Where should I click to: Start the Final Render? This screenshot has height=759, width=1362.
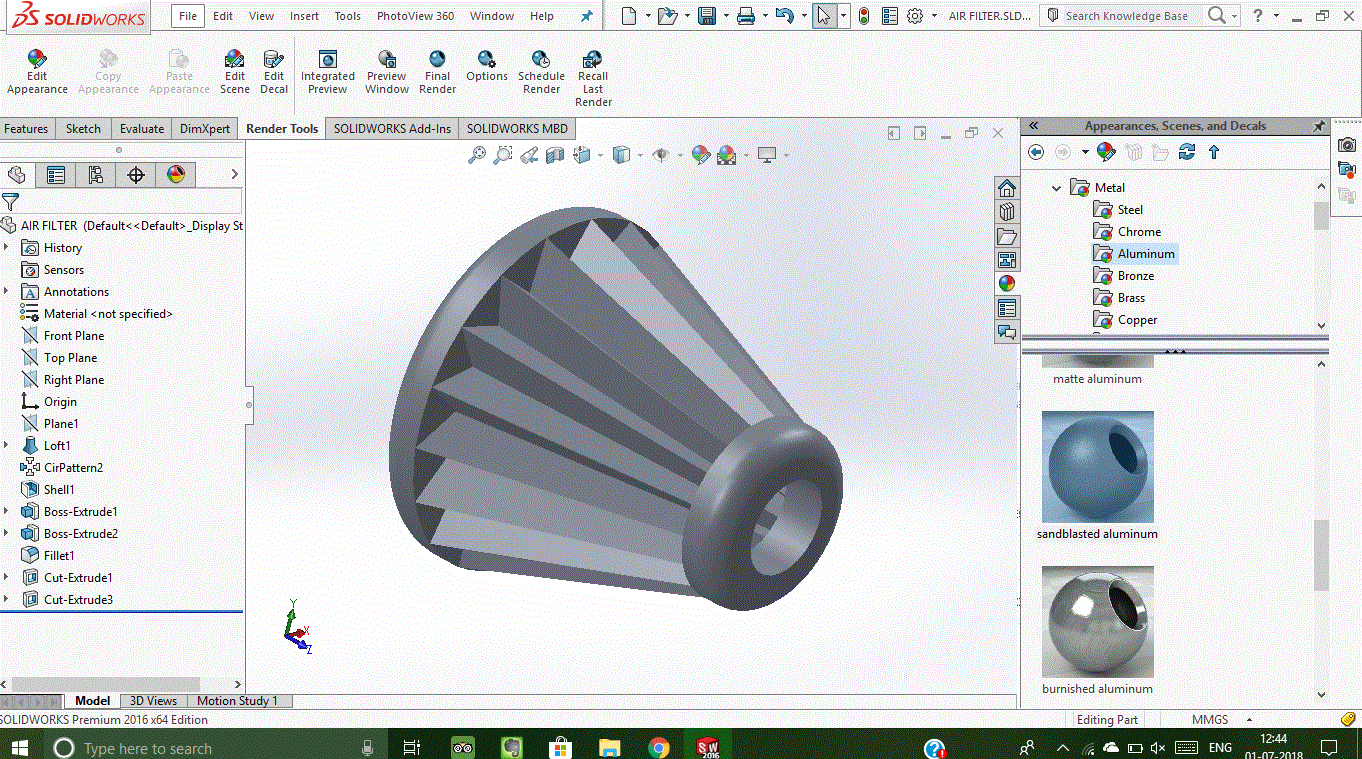coord(437,73)
